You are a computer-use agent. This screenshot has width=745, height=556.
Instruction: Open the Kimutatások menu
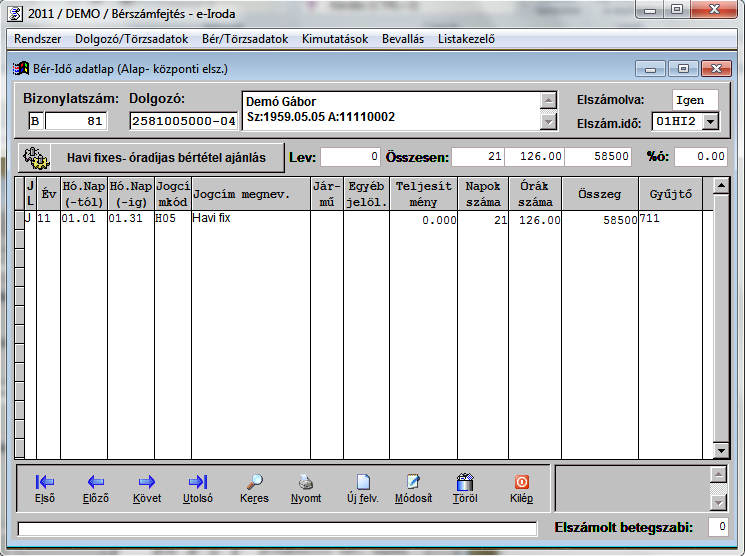[336, 39]
